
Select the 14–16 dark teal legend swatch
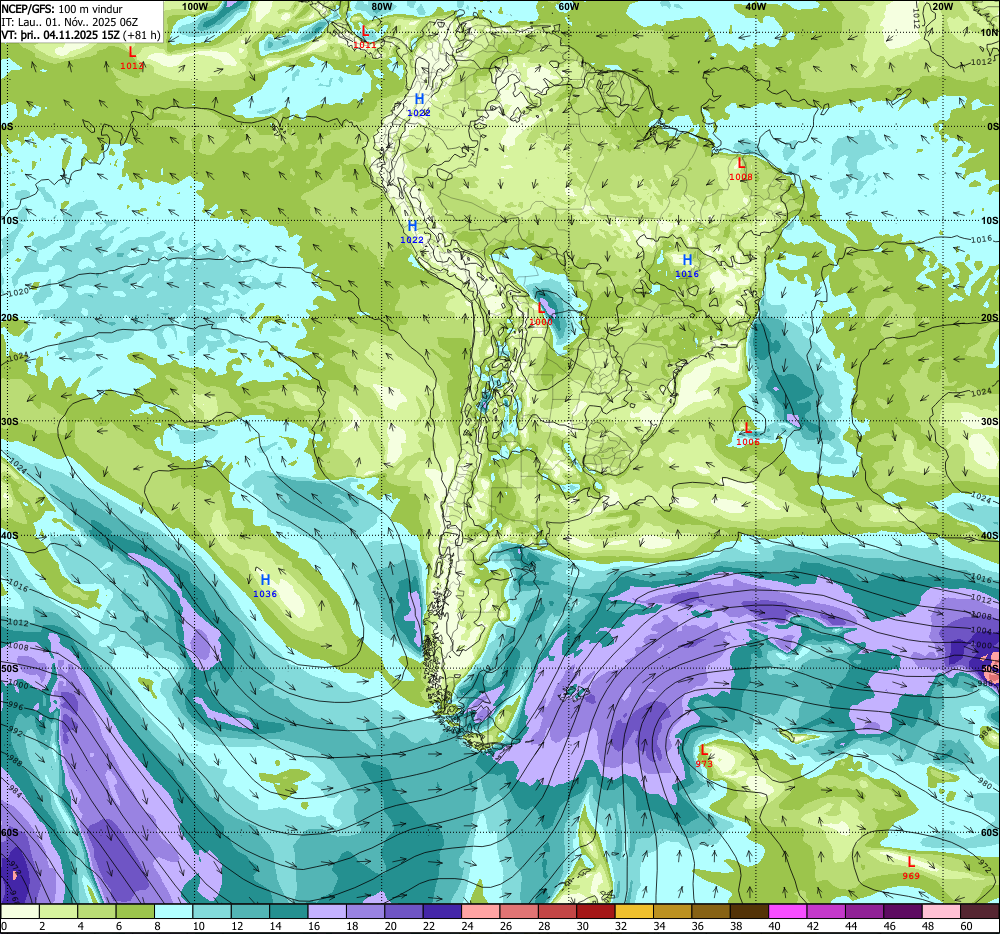pyautogui.click(x=289, y=912)
